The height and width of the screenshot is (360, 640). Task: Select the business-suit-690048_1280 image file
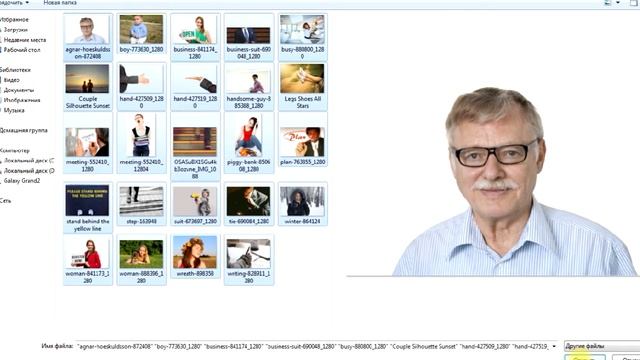tap(248, 37)
